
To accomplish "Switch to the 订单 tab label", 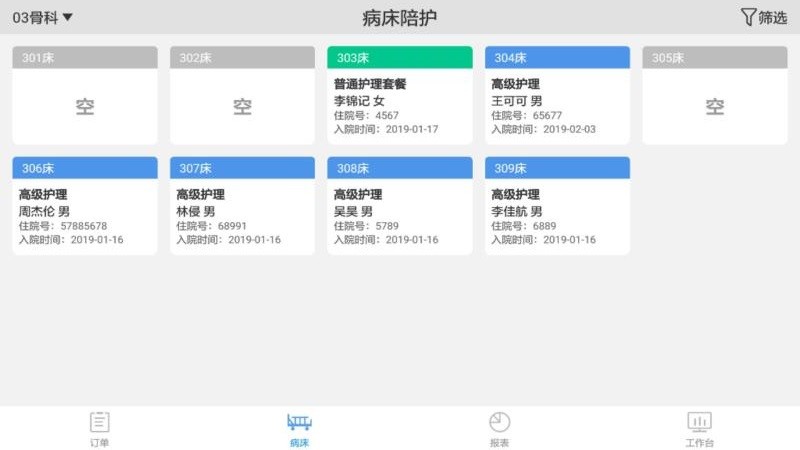I will coord(99,442).
